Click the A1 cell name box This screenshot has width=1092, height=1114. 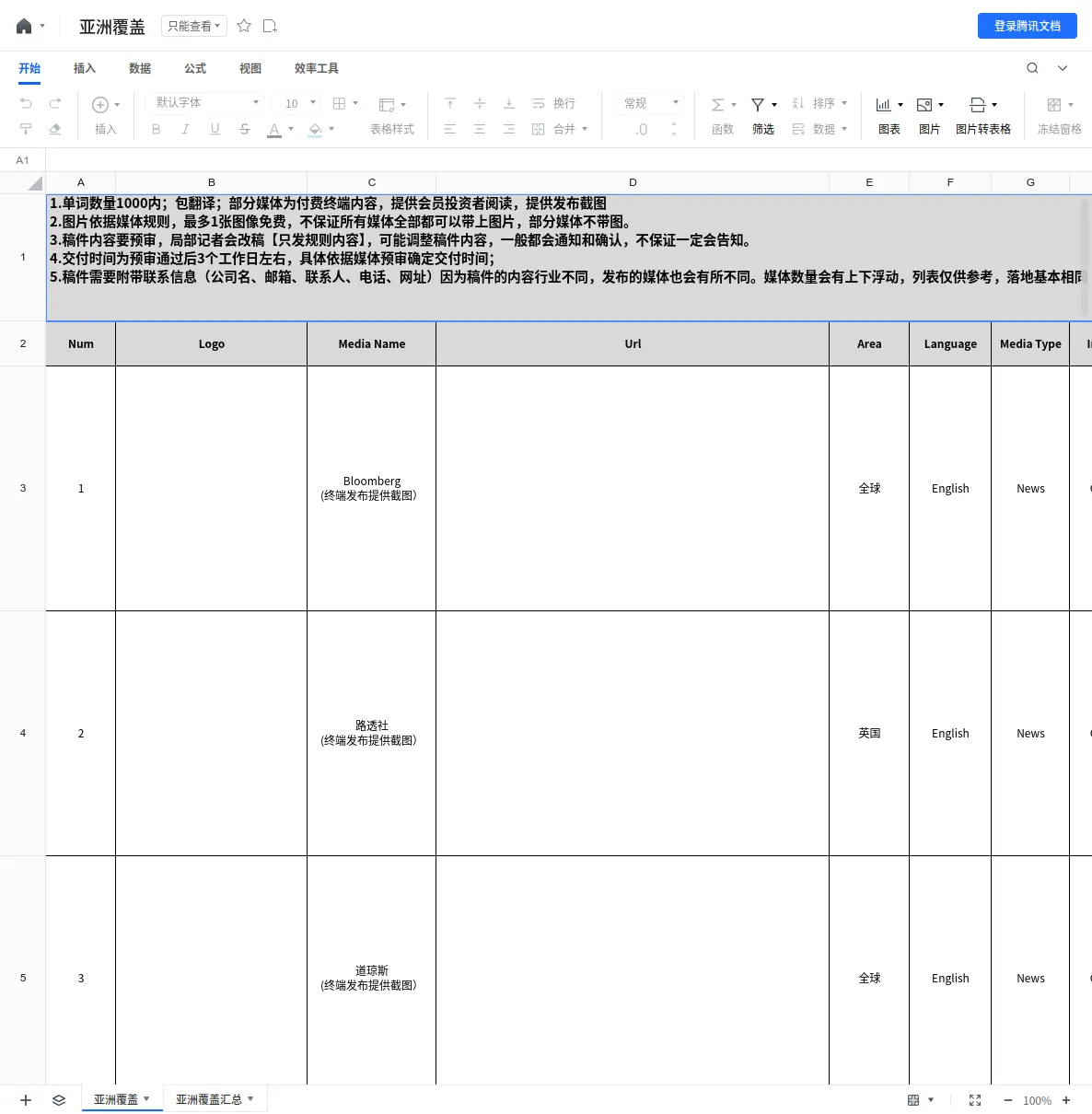[x=23, y=160]
